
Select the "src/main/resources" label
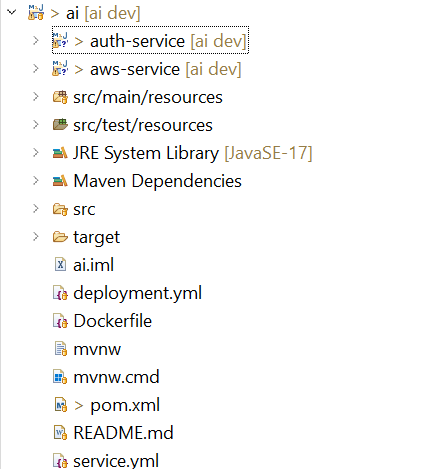coord(148,97)
